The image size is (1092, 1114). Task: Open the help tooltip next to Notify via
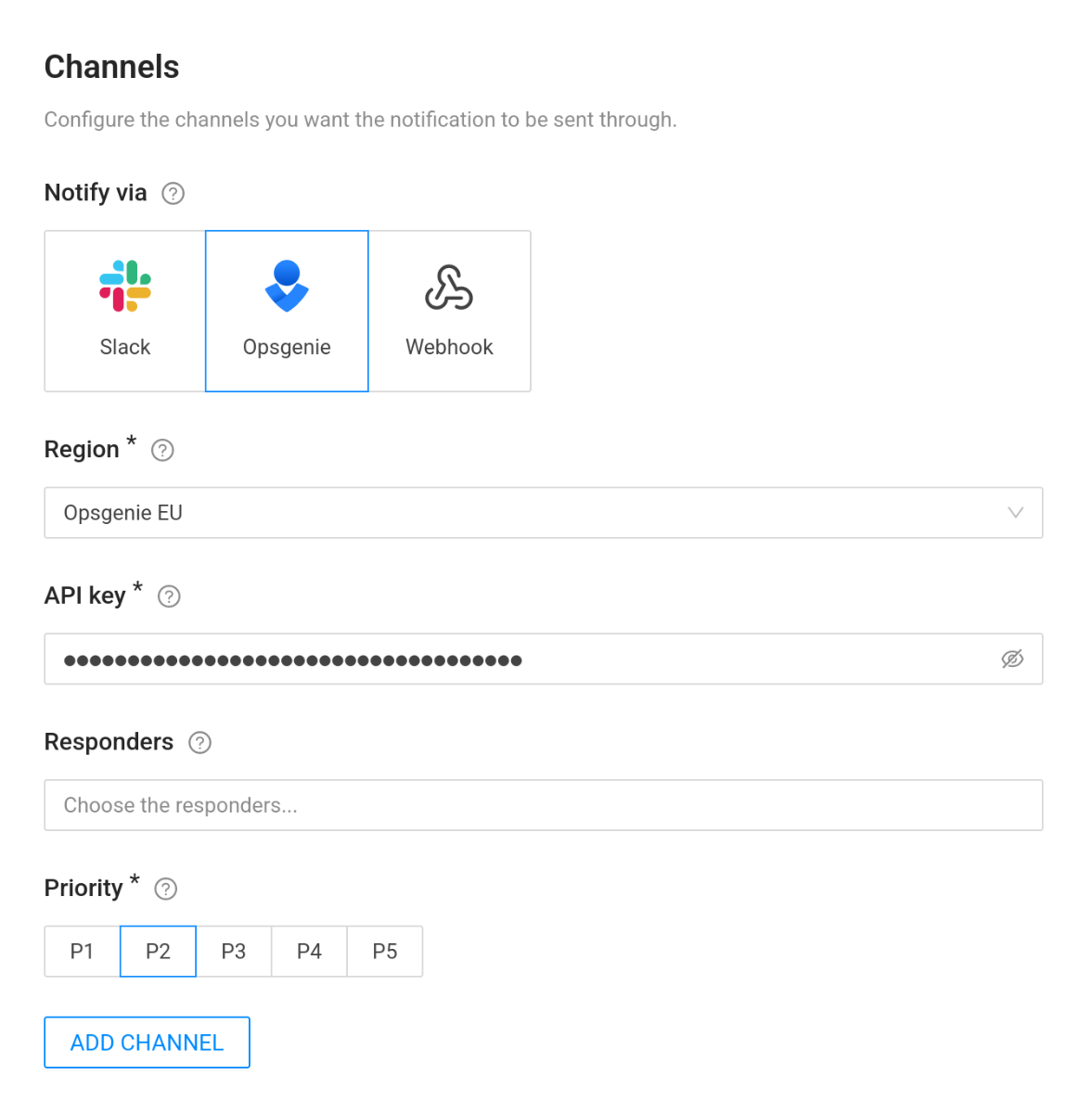coord(173,193)
